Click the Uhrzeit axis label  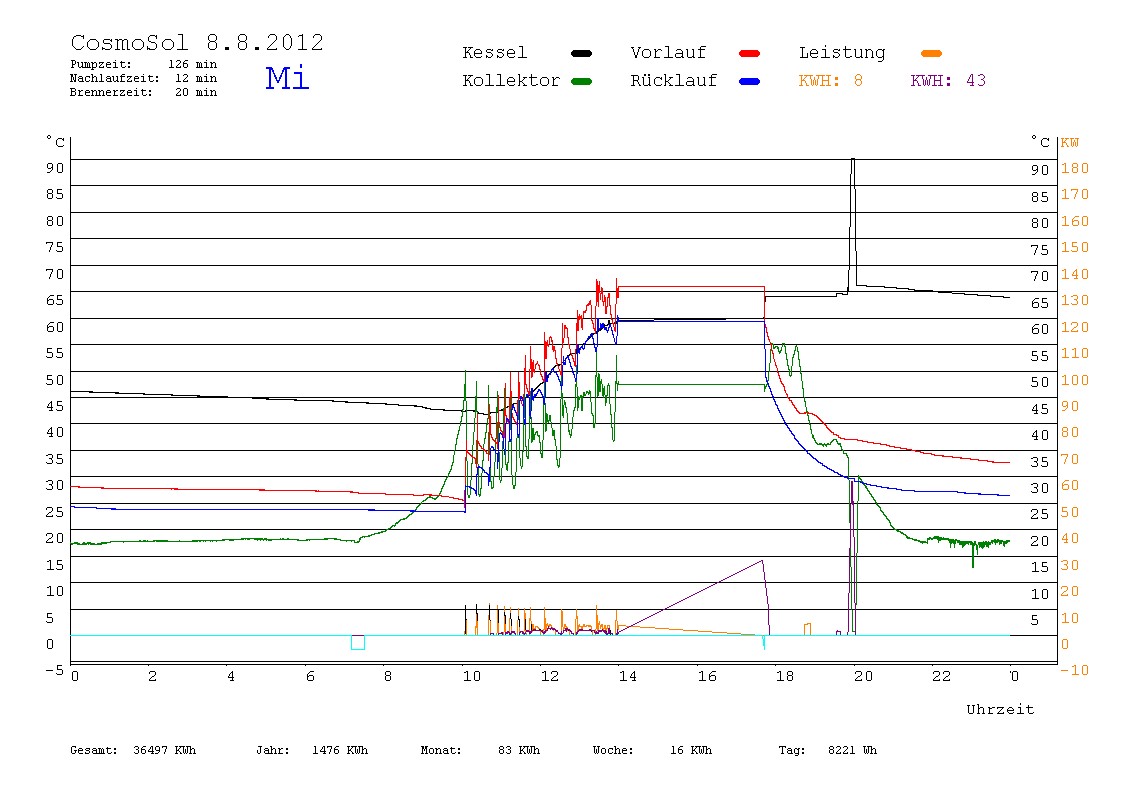[x=1000, y=709]
